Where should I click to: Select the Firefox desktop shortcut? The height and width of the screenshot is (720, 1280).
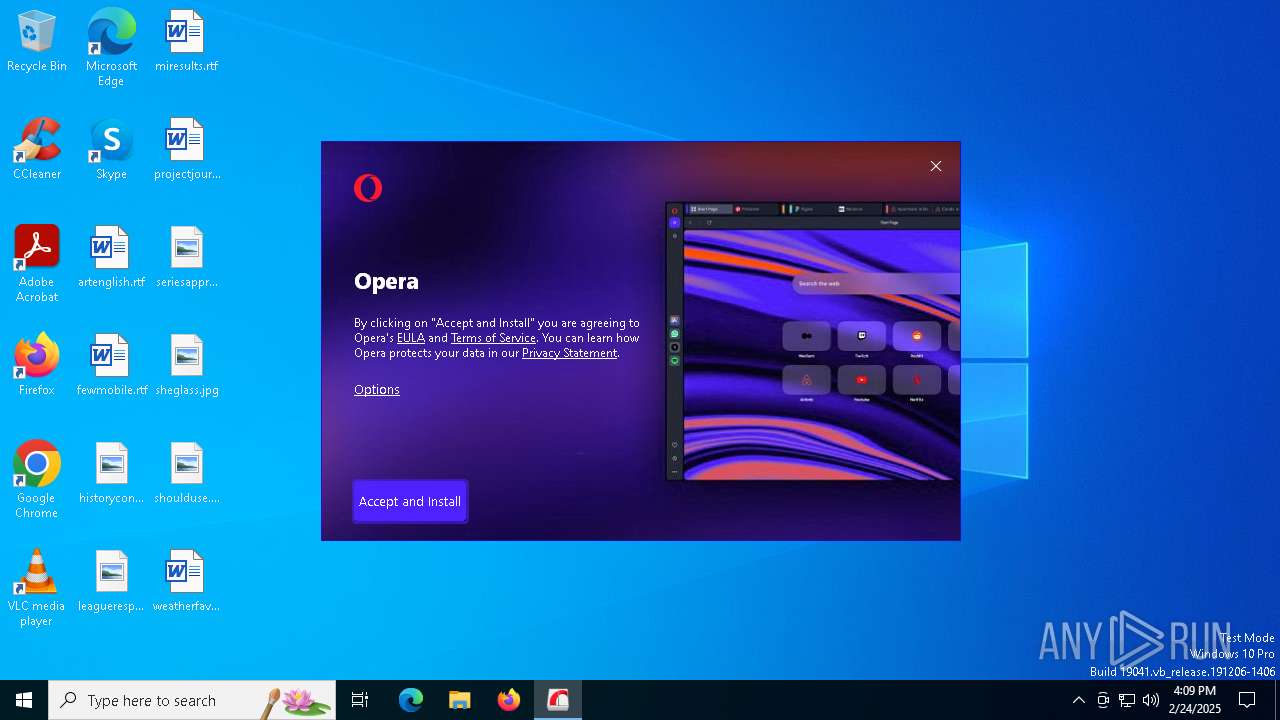(x=37, y=366)
